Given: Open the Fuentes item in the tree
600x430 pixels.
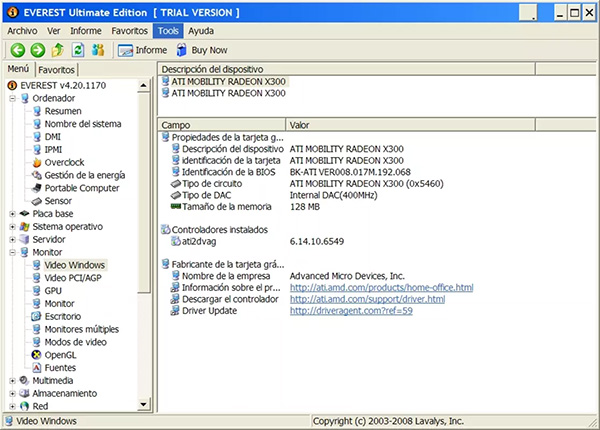Looking at the screenshot, I should pos(60,368).
